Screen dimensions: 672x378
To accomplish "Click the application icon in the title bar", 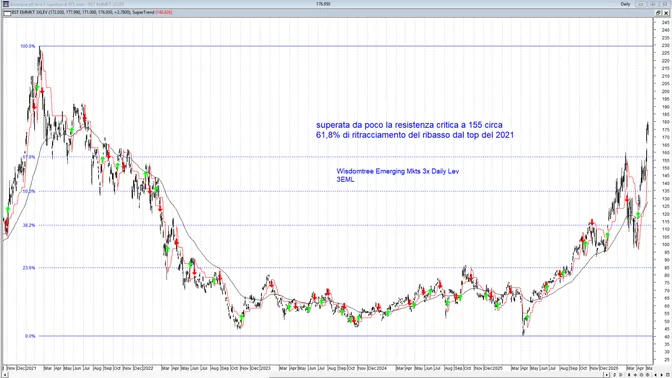I will tap(6, 4).
